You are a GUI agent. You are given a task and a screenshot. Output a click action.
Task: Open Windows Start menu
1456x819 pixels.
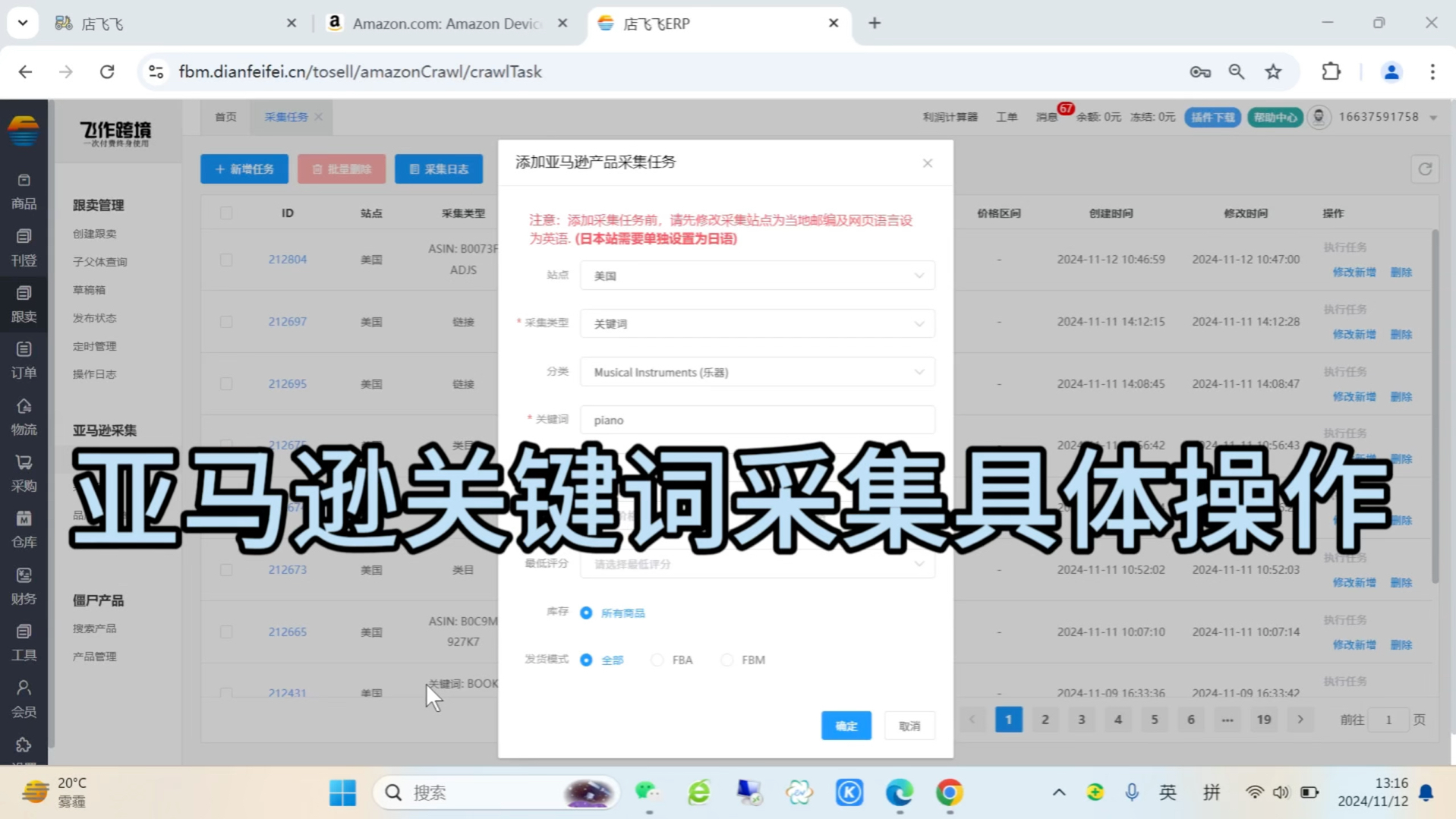click(x=342, y=792)
